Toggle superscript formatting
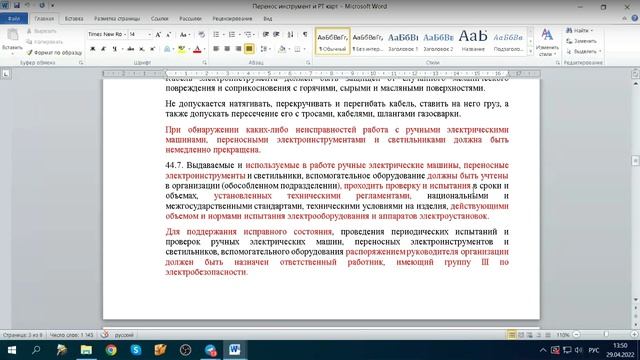This screenshot has width=640, height=360. [153, 49]
